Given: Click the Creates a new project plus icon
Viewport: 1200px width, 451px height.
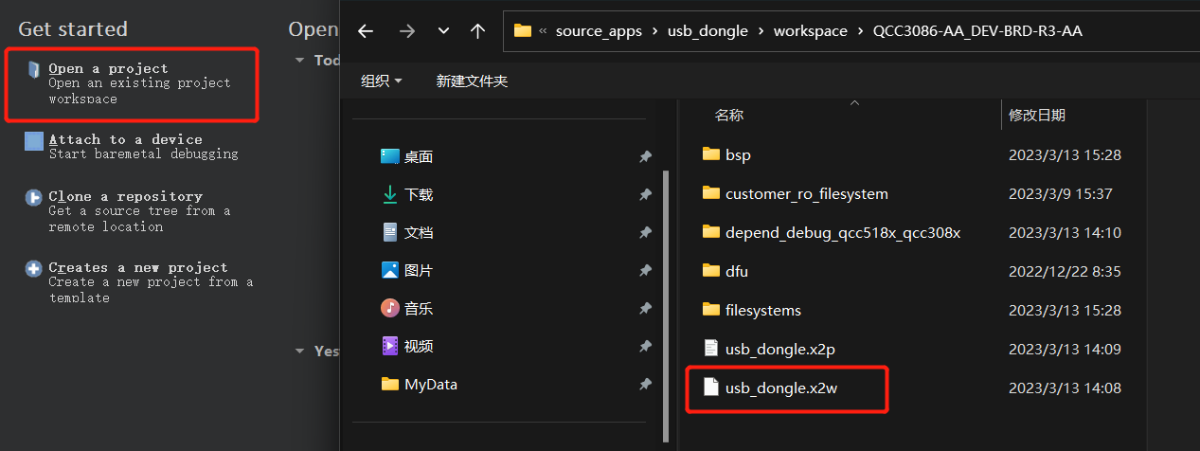Looking at the screenshot, I should point(33,269).
